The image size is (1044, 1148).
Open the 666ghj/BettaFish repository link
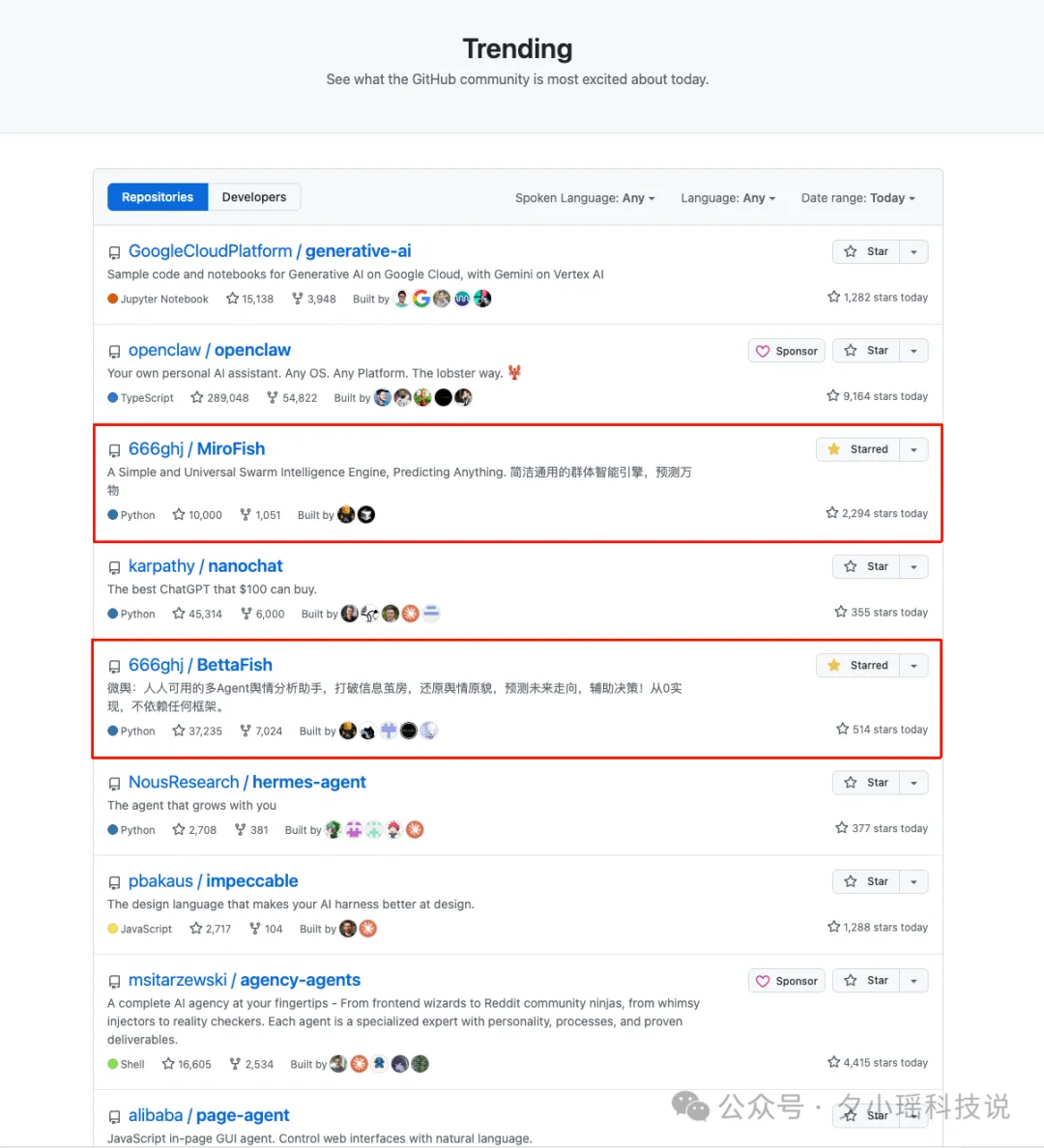[200, 665]
